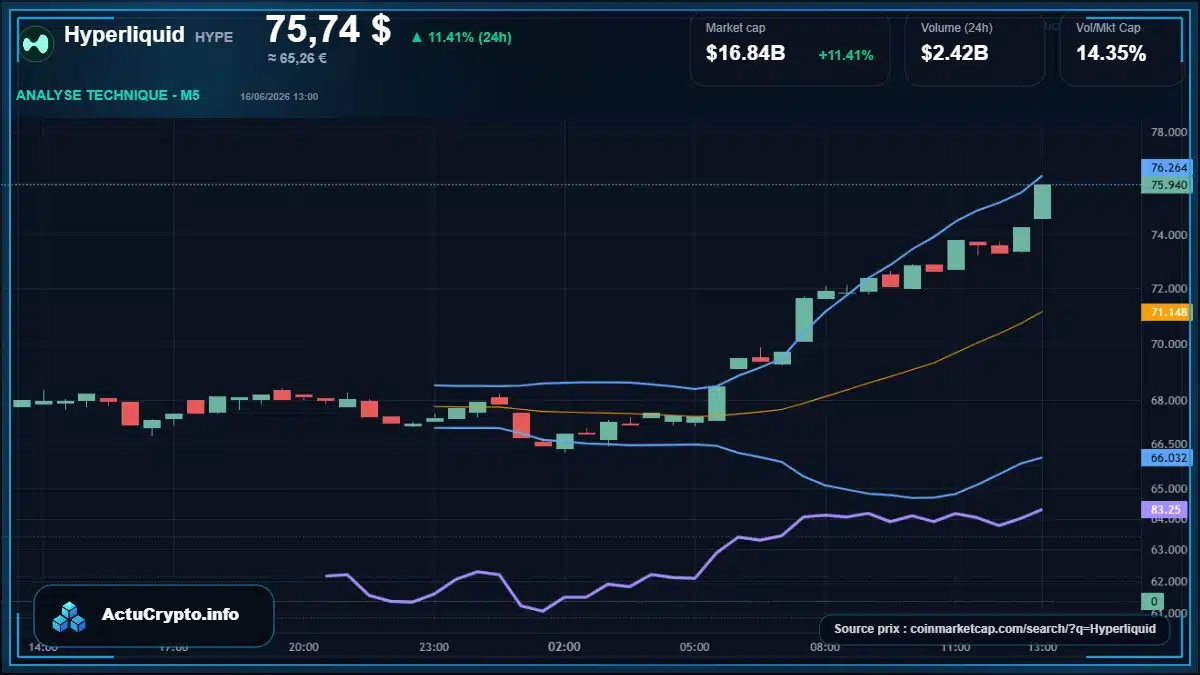
Task: Click the Hyperliquid logo icon
Action: pos(36,42)
